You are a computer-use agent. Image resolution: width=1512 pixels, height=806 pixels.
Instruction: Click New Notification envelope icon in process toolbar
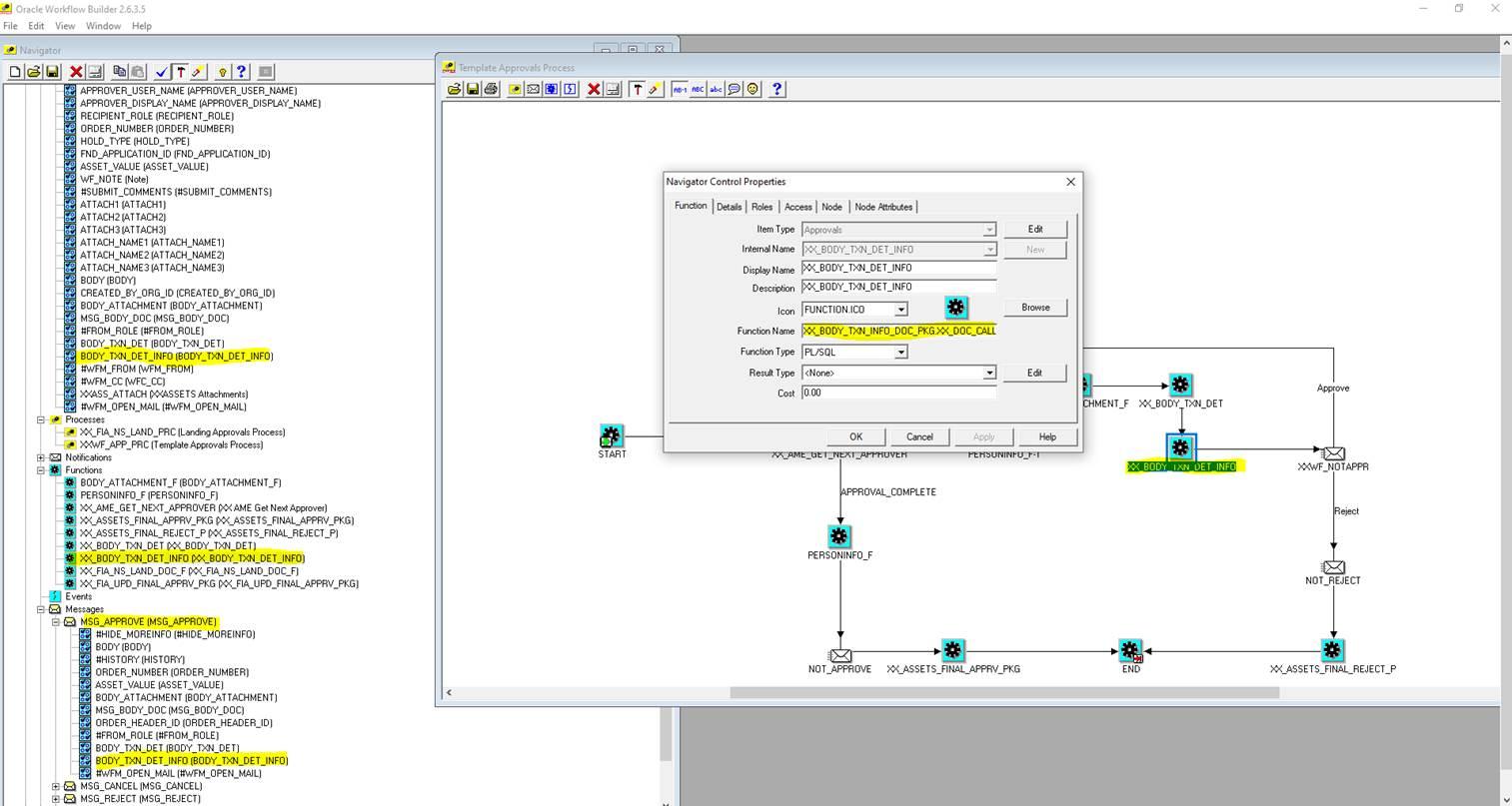pyautogui.click(x=533, y=89)
